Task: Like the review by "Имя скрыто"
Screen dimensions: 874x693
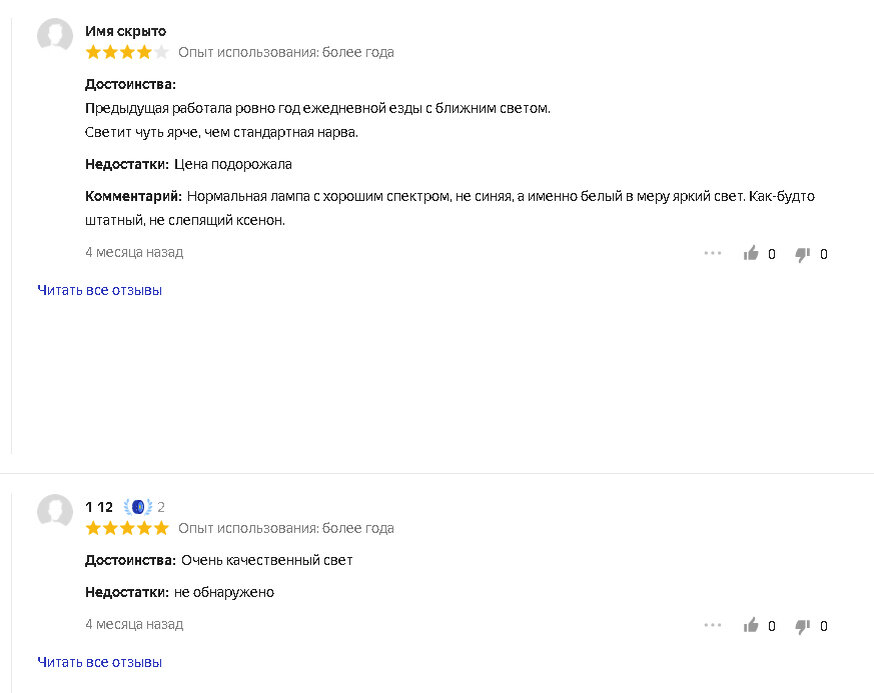Action: click(751, 254)
